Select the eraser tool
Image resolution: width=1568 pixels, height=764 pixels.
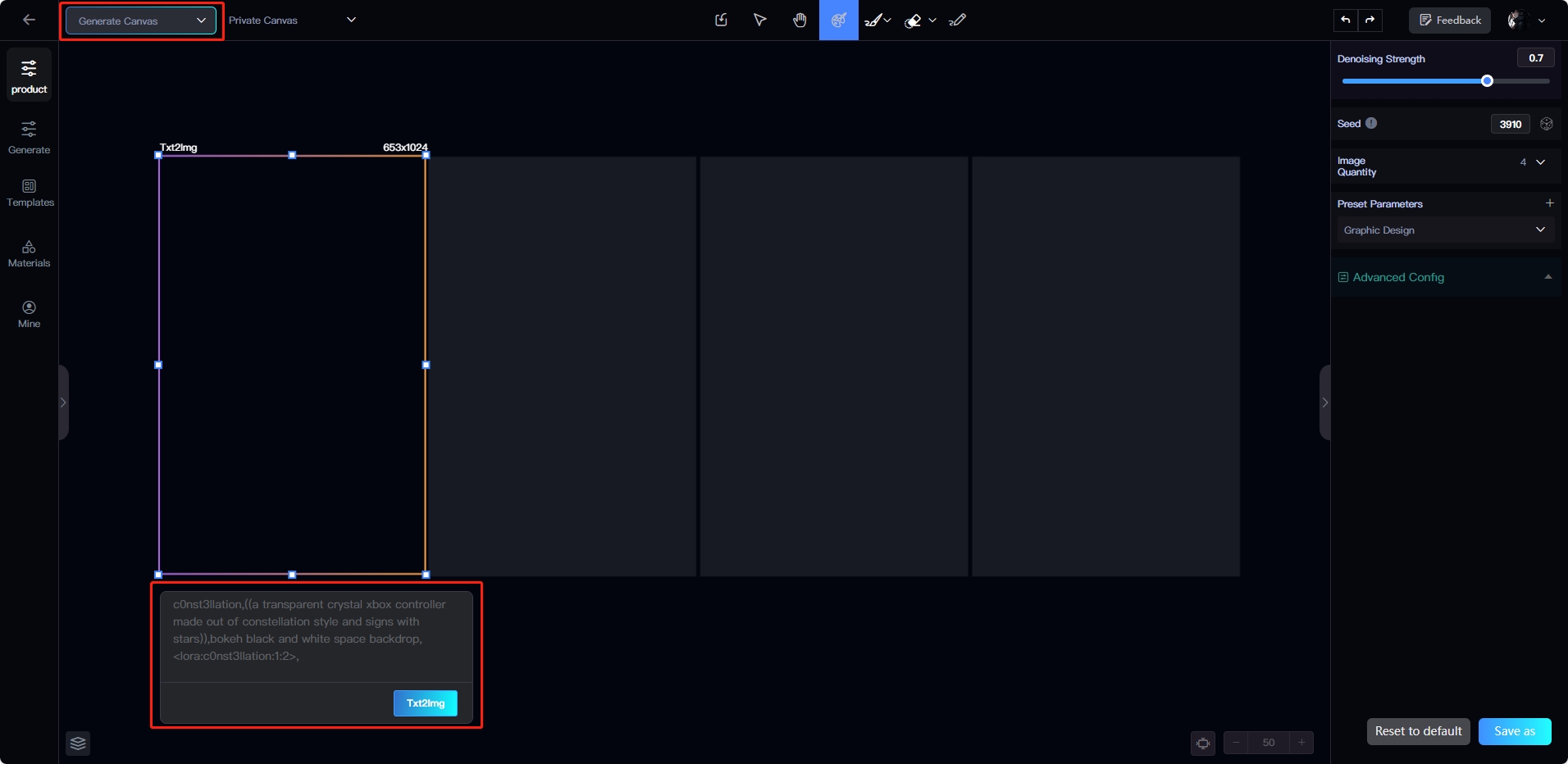(913, 21)
